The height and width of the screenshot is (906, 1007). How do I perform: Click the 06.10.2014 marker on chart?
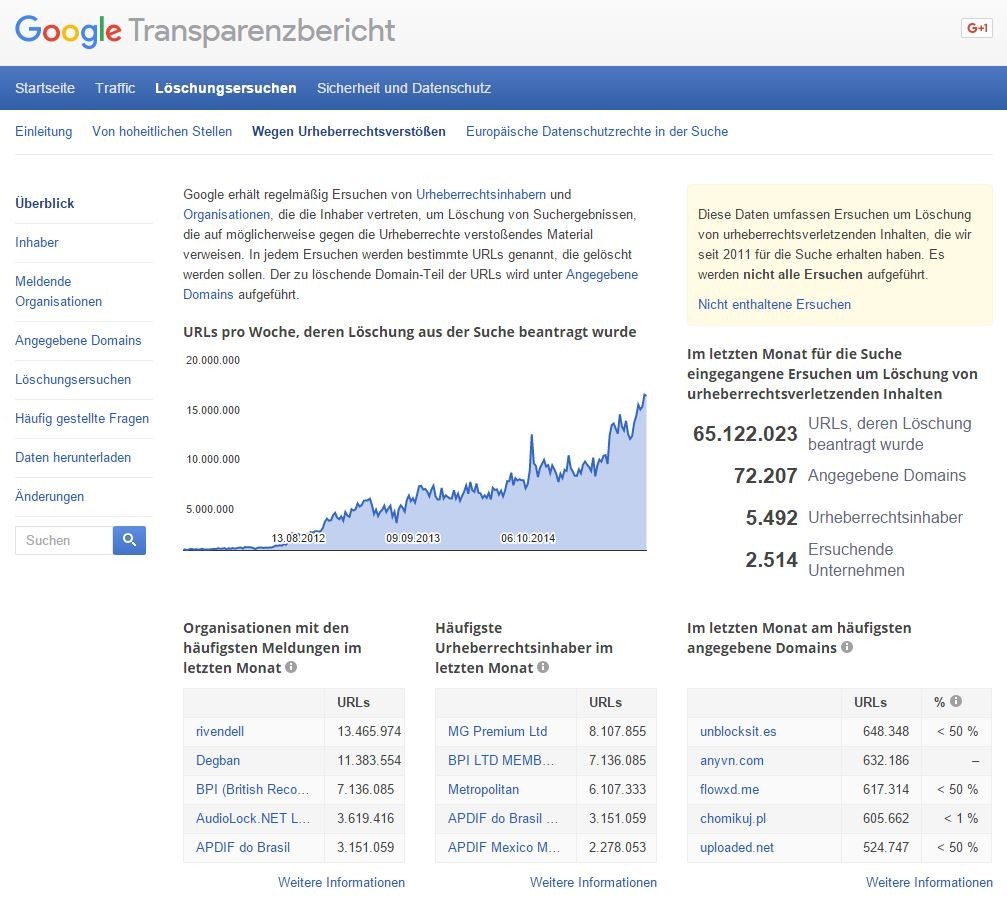tap(527, 538)
